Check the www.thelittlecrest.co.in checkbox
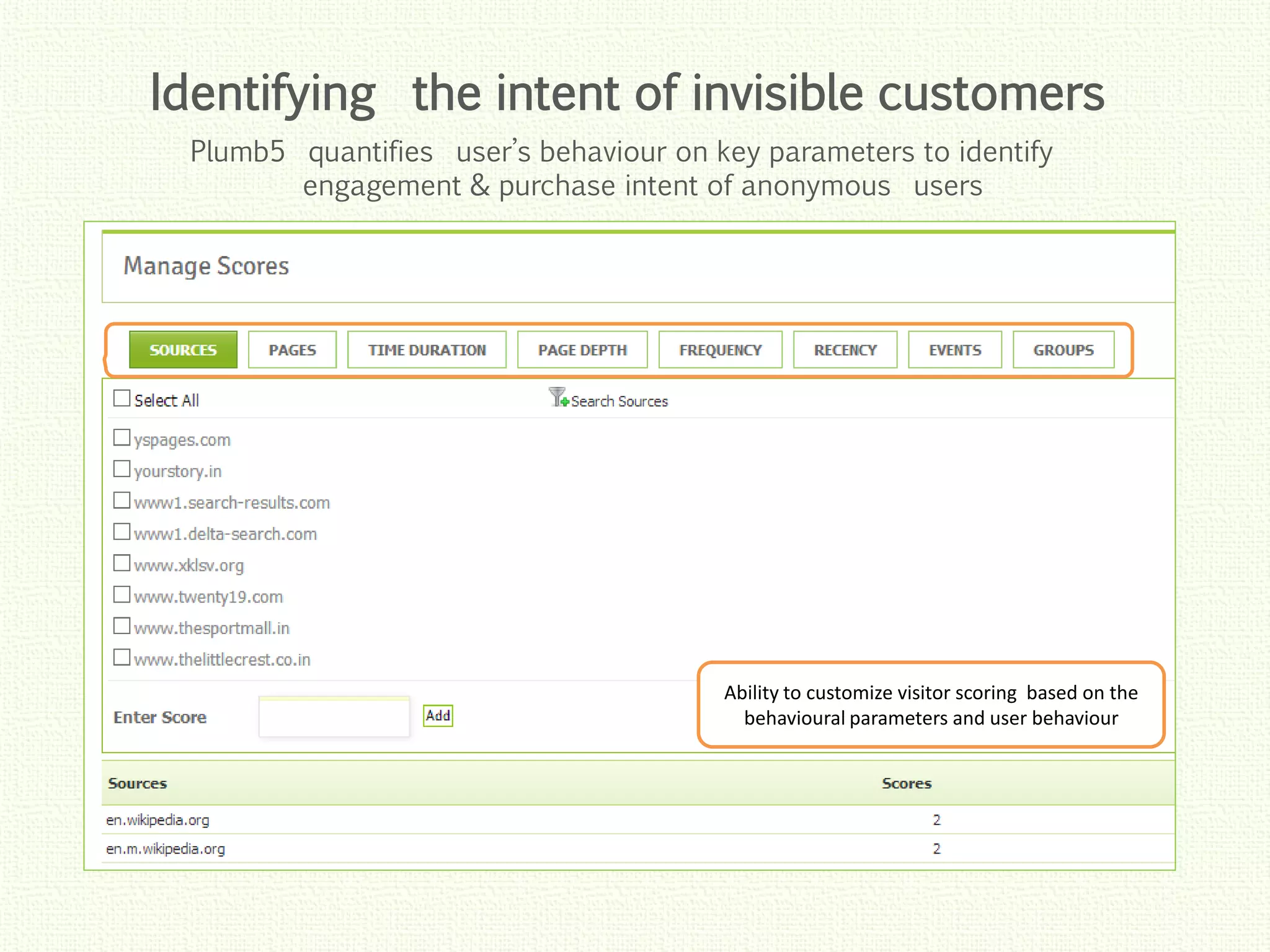1270x952 pixels. 122,657
